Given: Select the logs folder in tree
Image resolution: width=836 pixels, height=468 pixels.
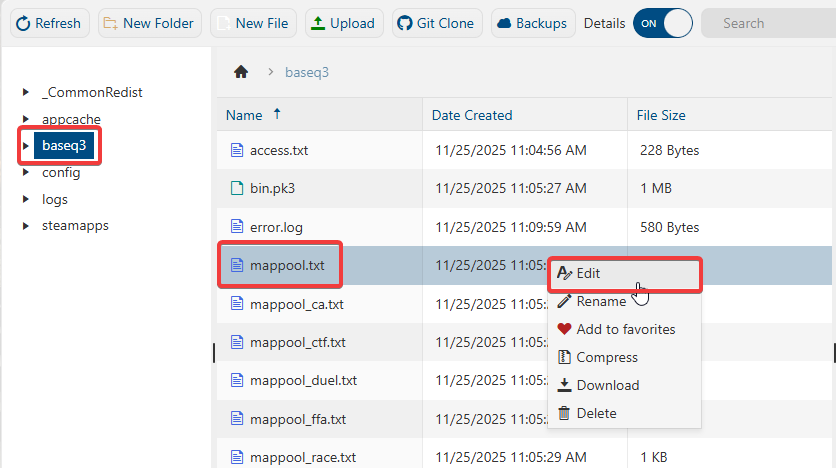Looking at the screenshot, I should click(55, 199).
